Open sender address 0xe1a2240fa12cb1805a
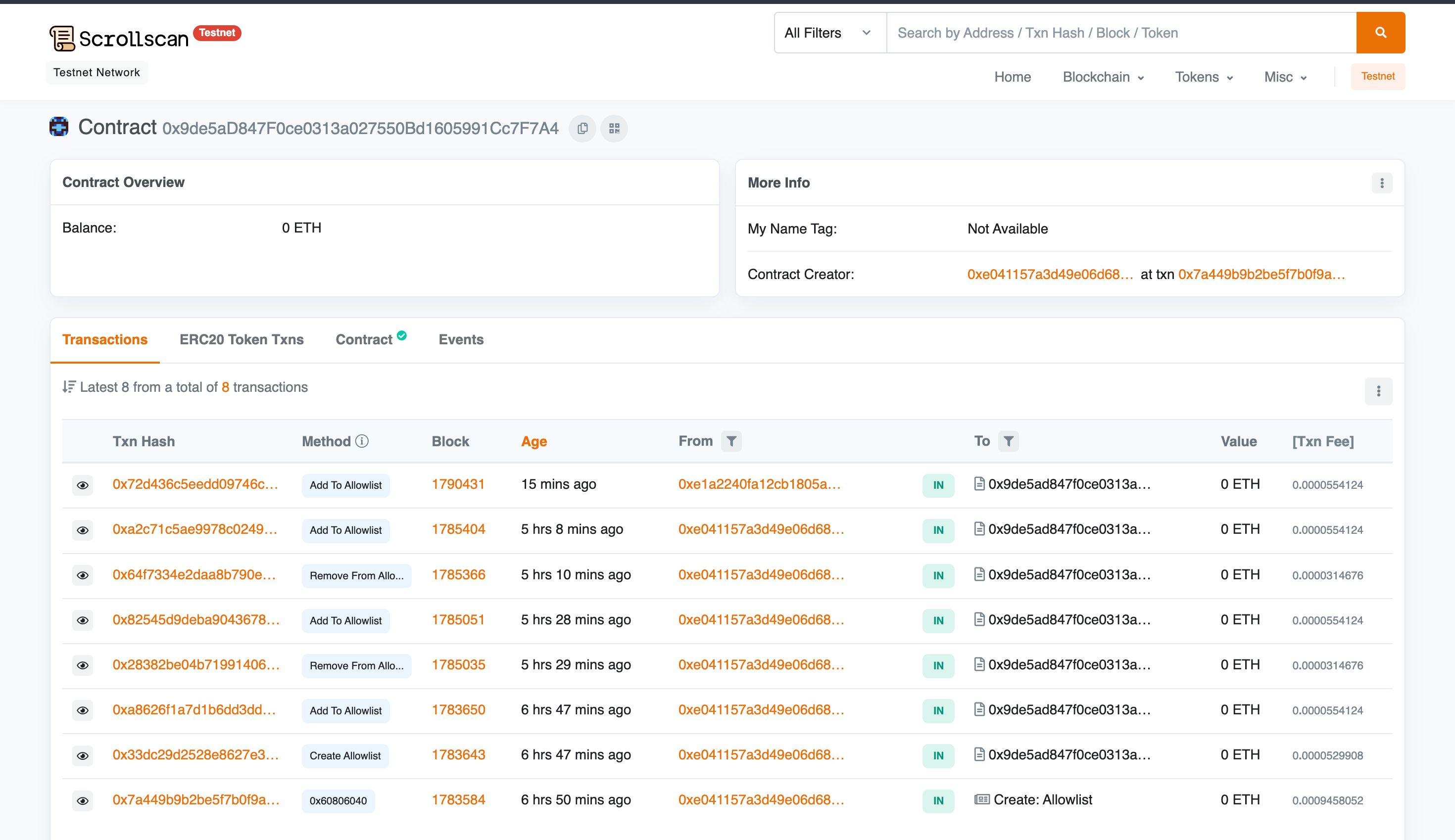 759,484
